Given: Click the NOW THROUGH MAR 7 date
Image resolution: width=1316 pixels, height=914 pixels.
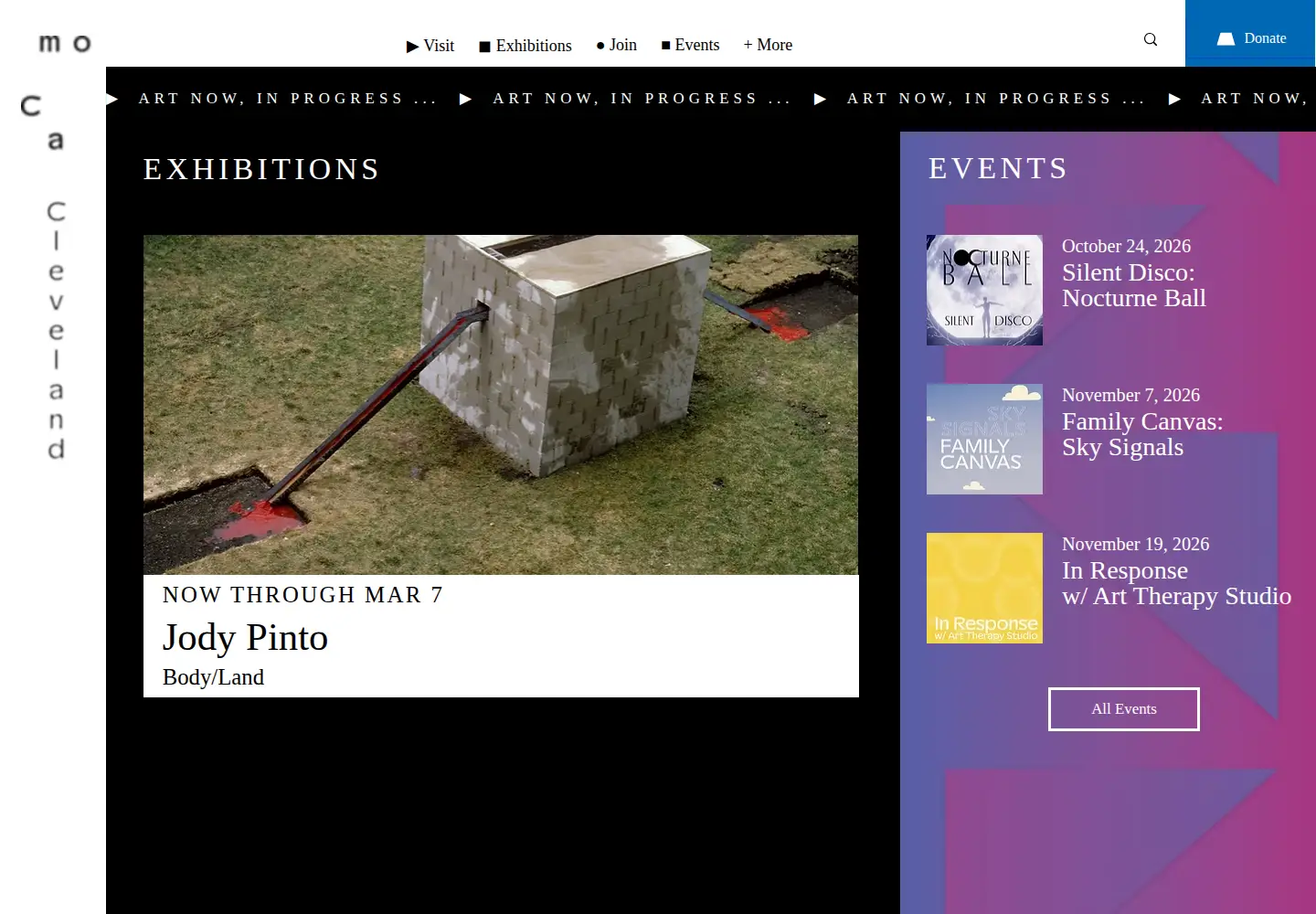Looking at the screenshot, I should click(x=302, y=595).
